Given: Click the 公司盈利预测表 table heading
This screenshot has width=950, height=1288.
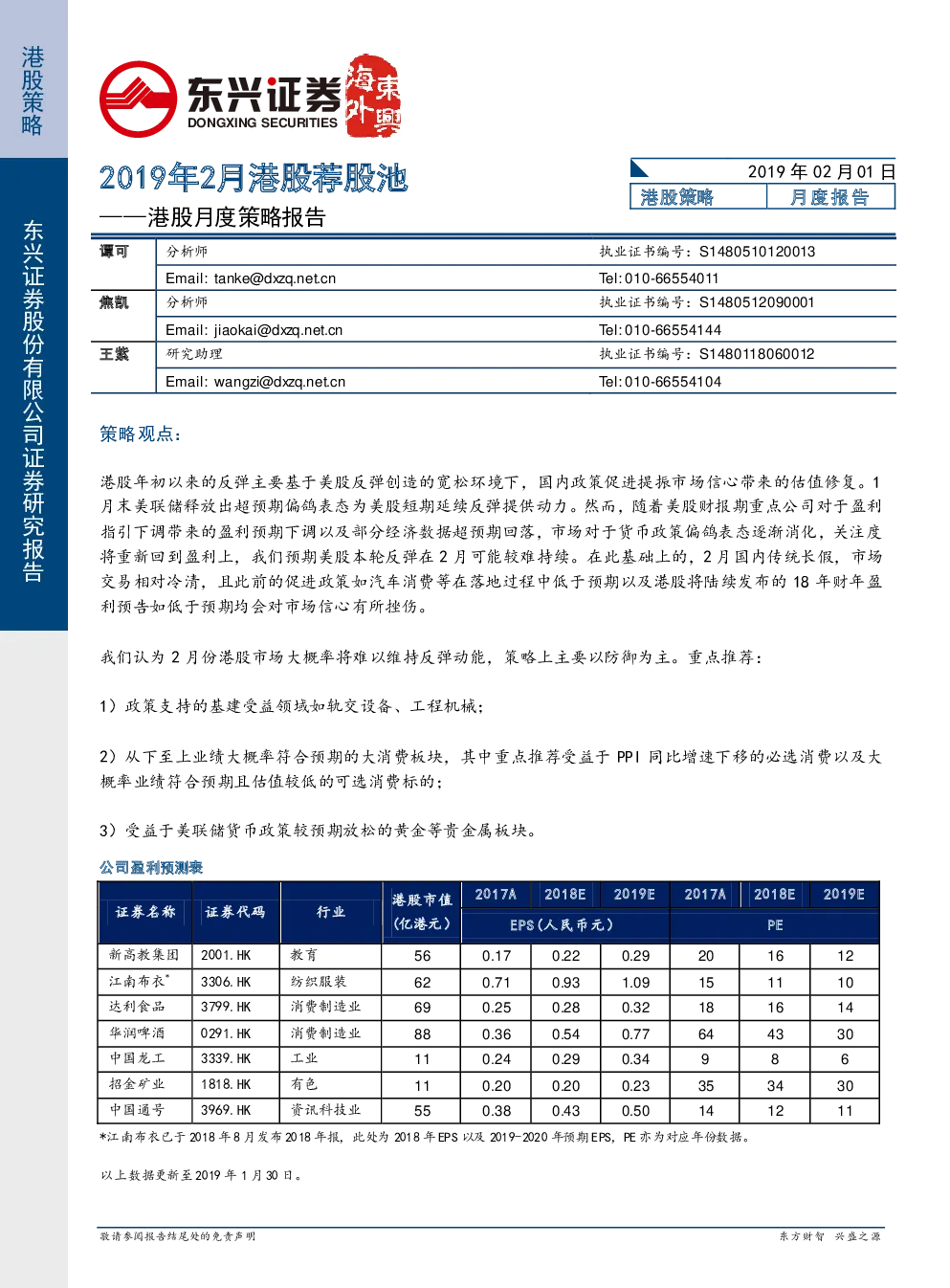Looking at the screenshot, I should point(151,868).
